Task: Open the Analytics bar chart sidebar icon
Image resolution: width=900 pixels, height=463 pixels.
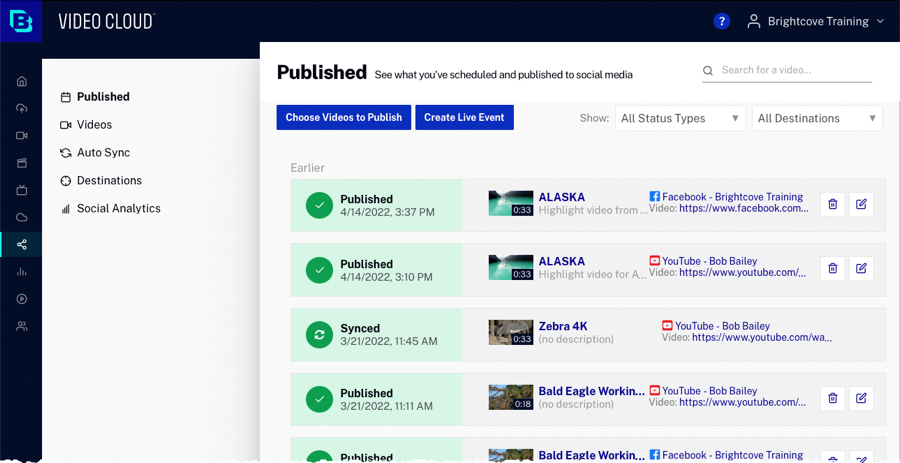Action: pyautogui.click(x=21, y=272)
